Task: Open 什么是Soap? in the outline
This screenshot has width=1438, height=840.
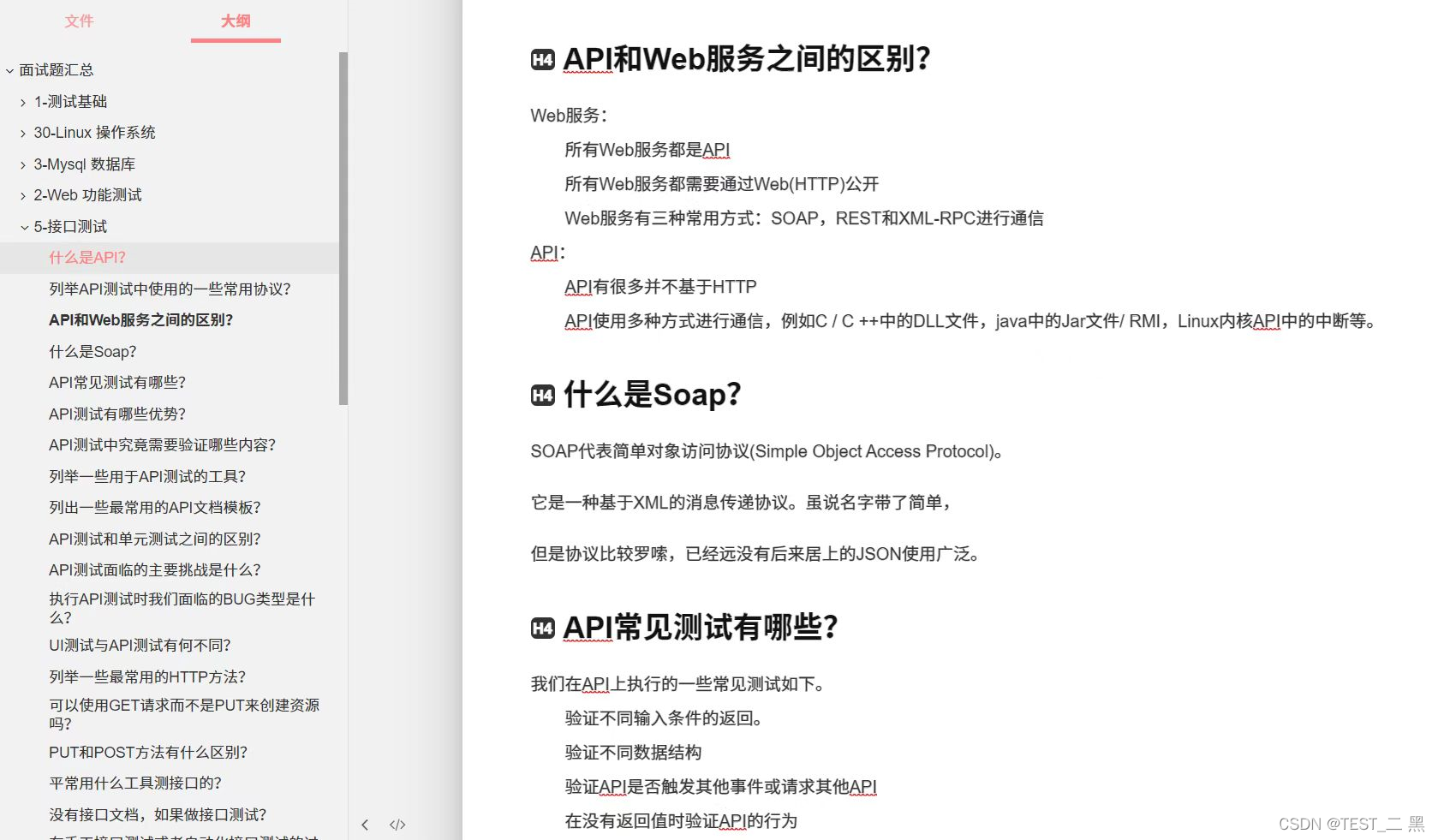Action: [x=92, y=352]
